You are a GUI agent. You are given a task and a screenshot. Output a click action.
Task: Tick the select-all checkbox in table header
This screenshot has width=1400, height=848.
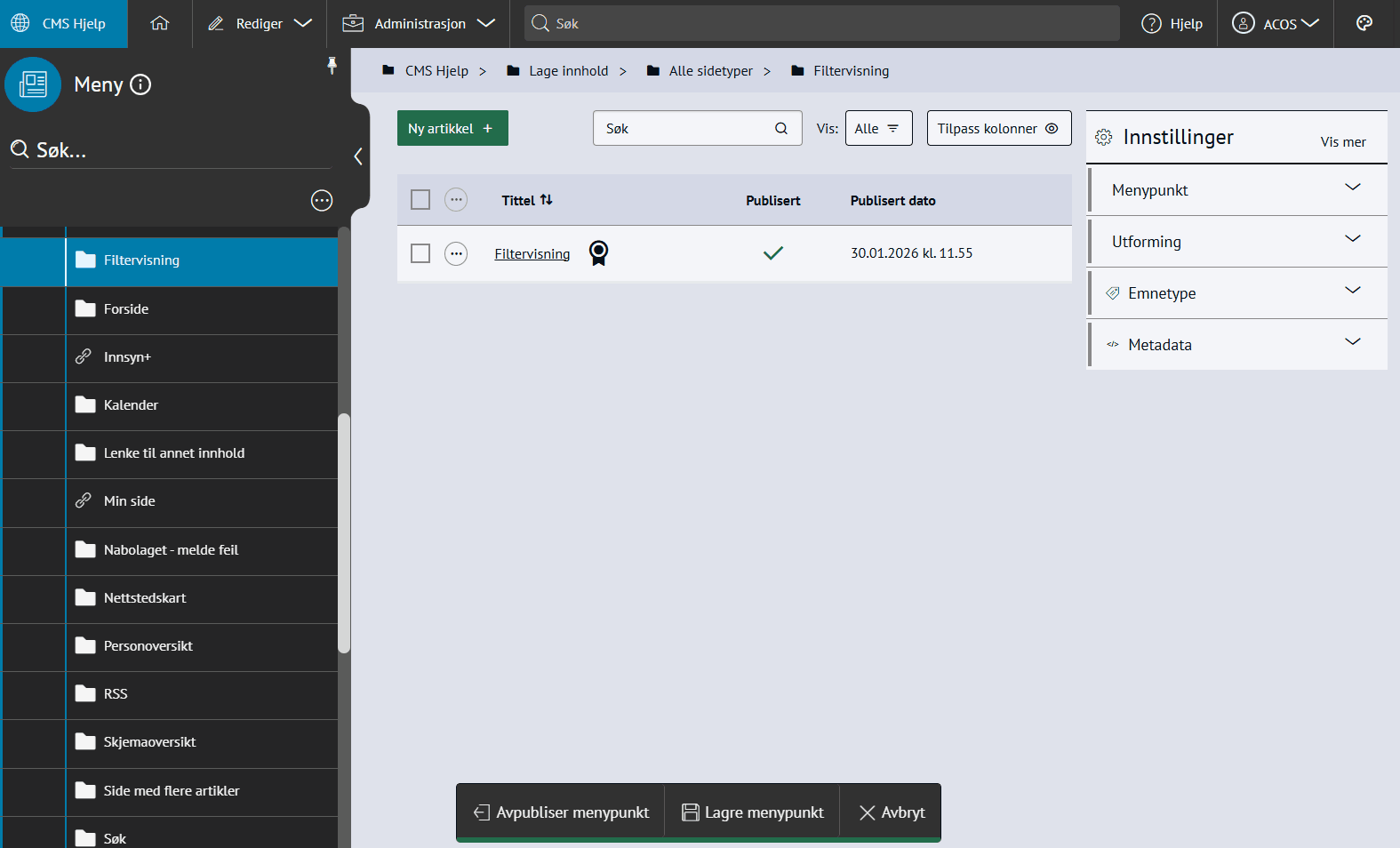420,200
